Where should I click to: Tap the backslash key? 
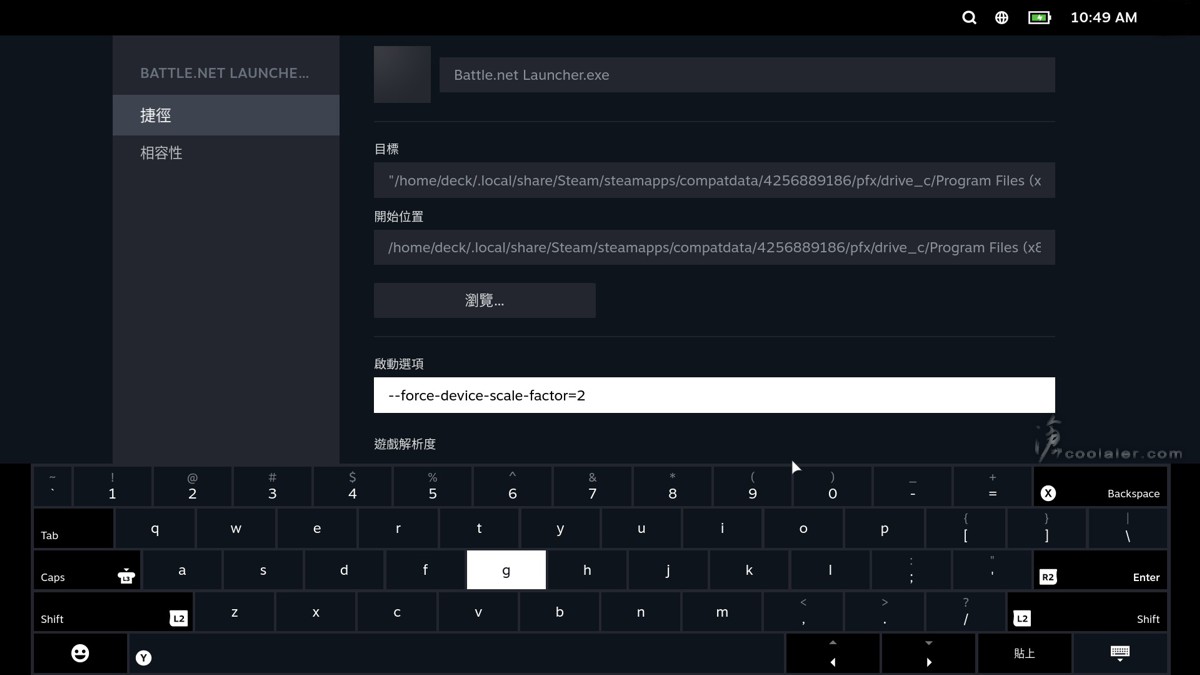point(1127,528)
